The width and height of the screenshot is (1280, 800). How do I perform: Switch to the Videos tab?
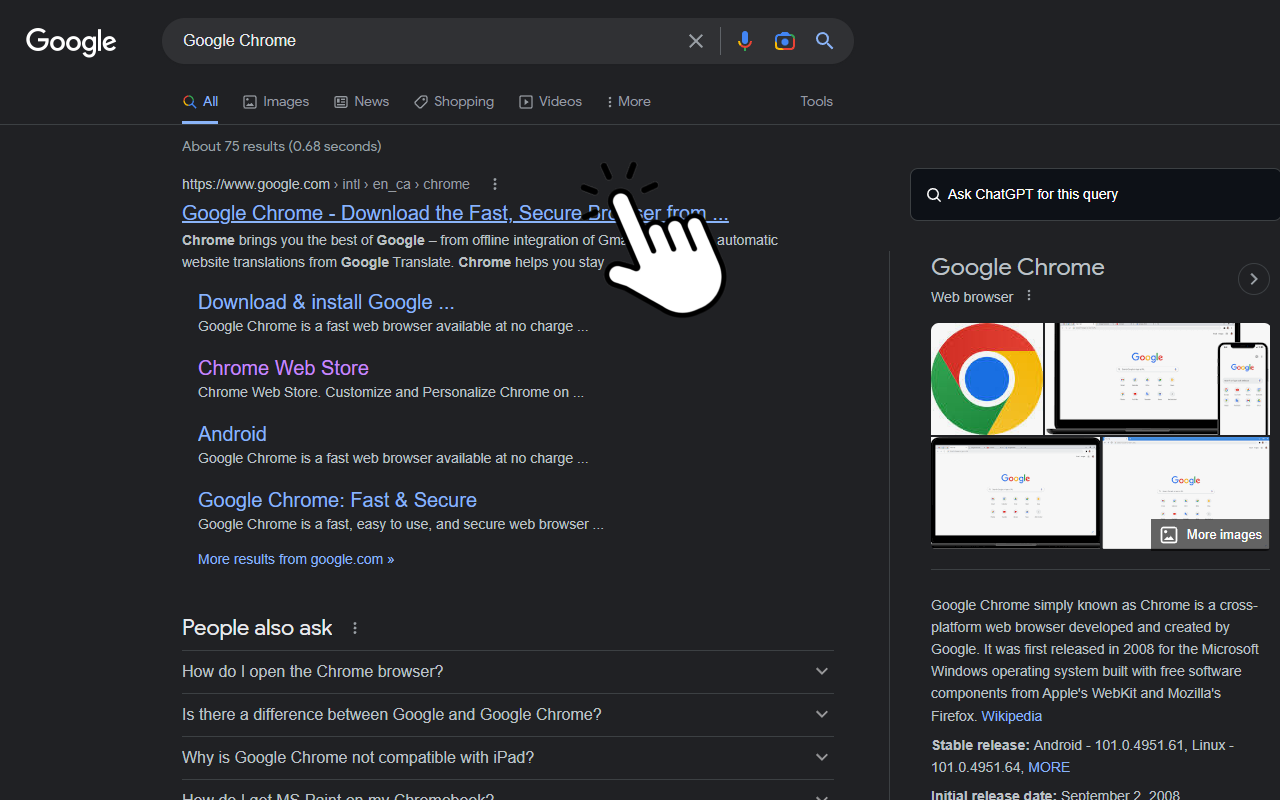coord(550,101)
